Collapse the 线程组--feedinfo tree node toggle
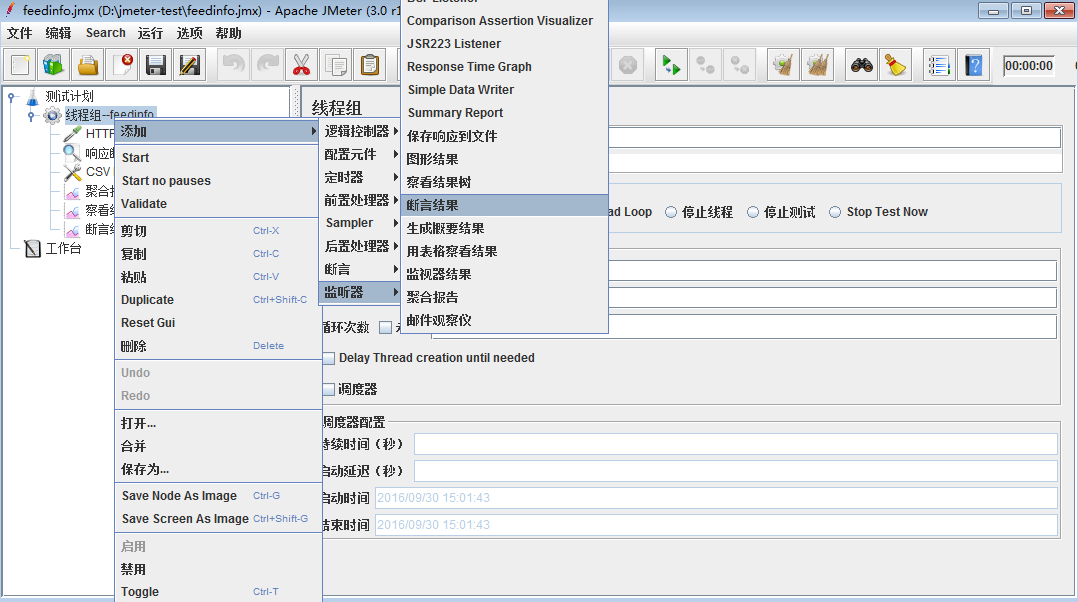 pos(31,115)
